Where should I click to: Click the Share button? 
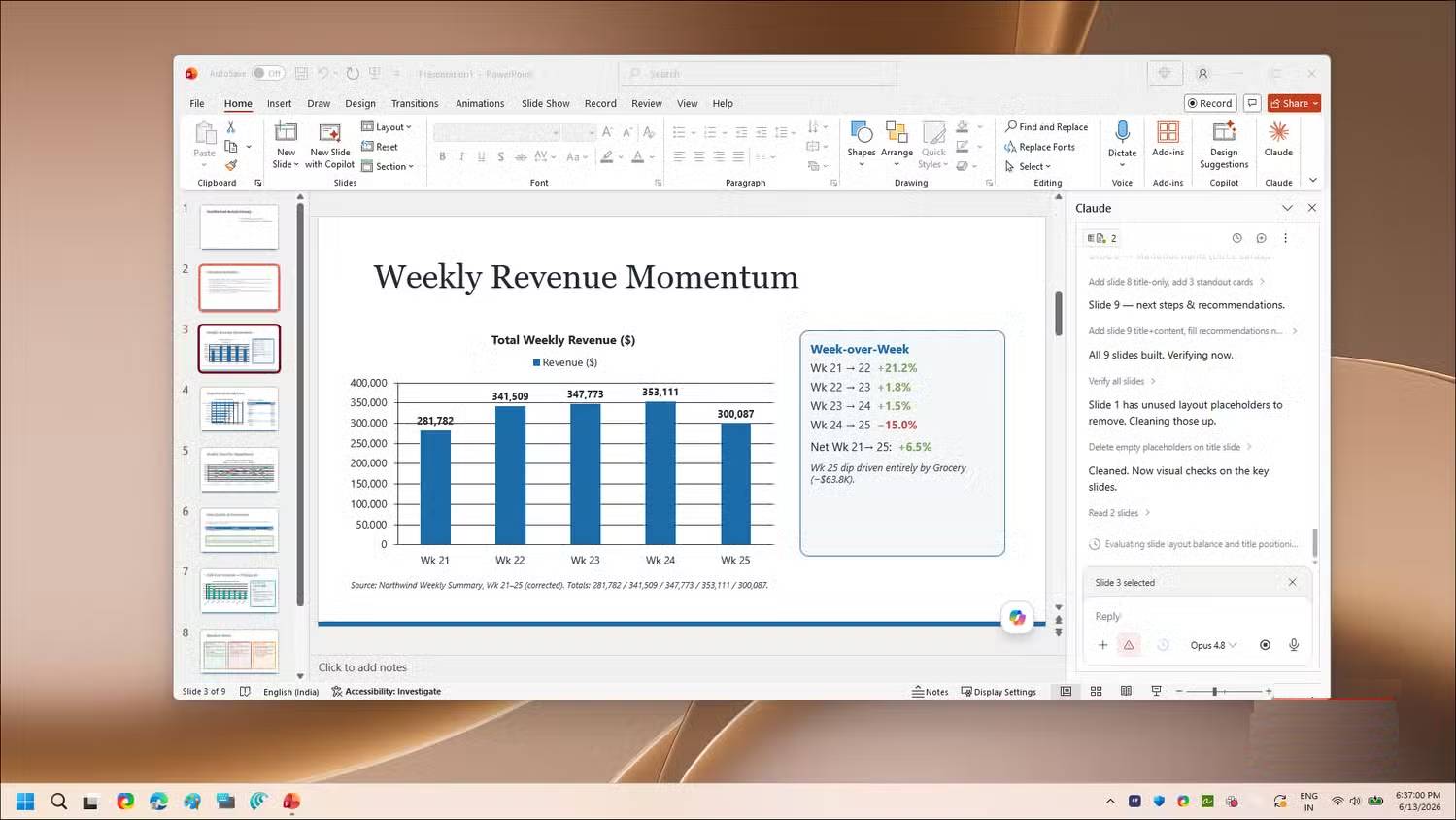tap(1294, 103)
